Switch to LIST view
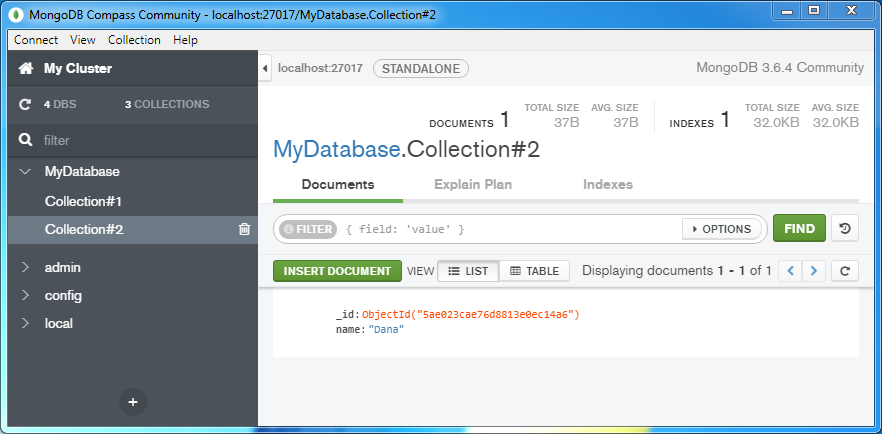 pos(468,271)
